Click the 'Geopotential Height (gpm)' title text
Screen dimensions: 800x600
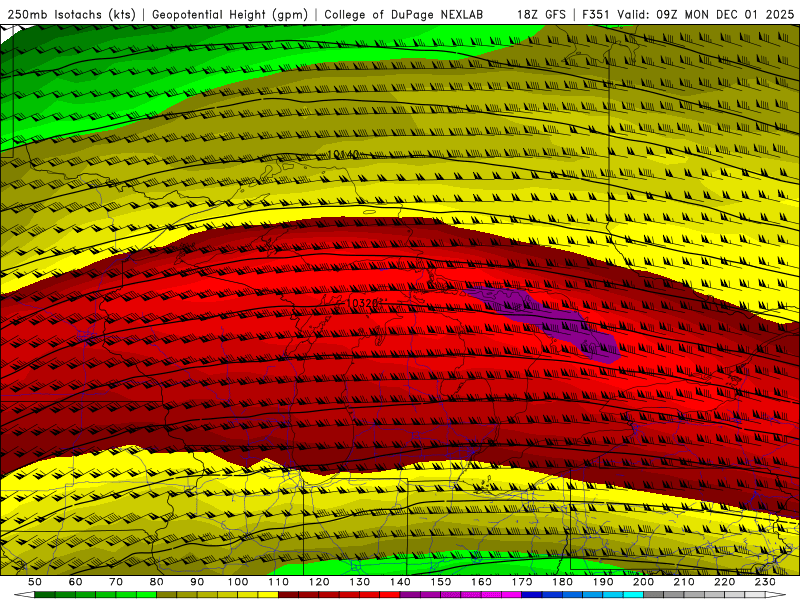[x=230, y=15]
